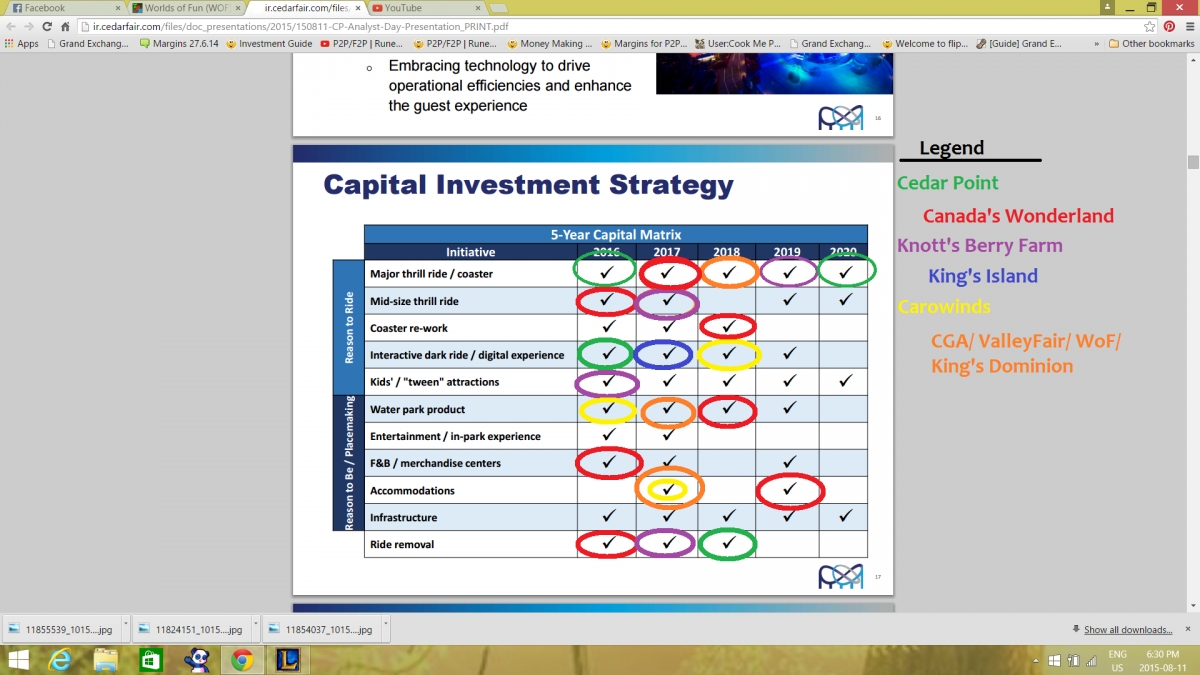This screenshot has height=675, width=1200.
Task: Click the scrollbar up arrow
Action: [x=1193, y=60]
